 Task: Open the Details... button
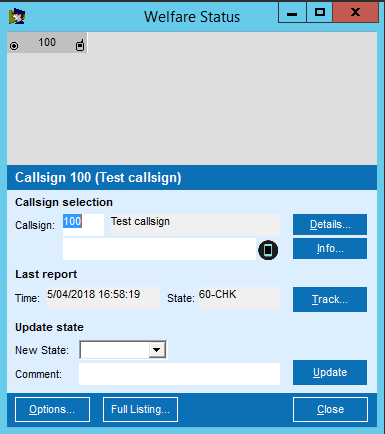tap(330, 224)
